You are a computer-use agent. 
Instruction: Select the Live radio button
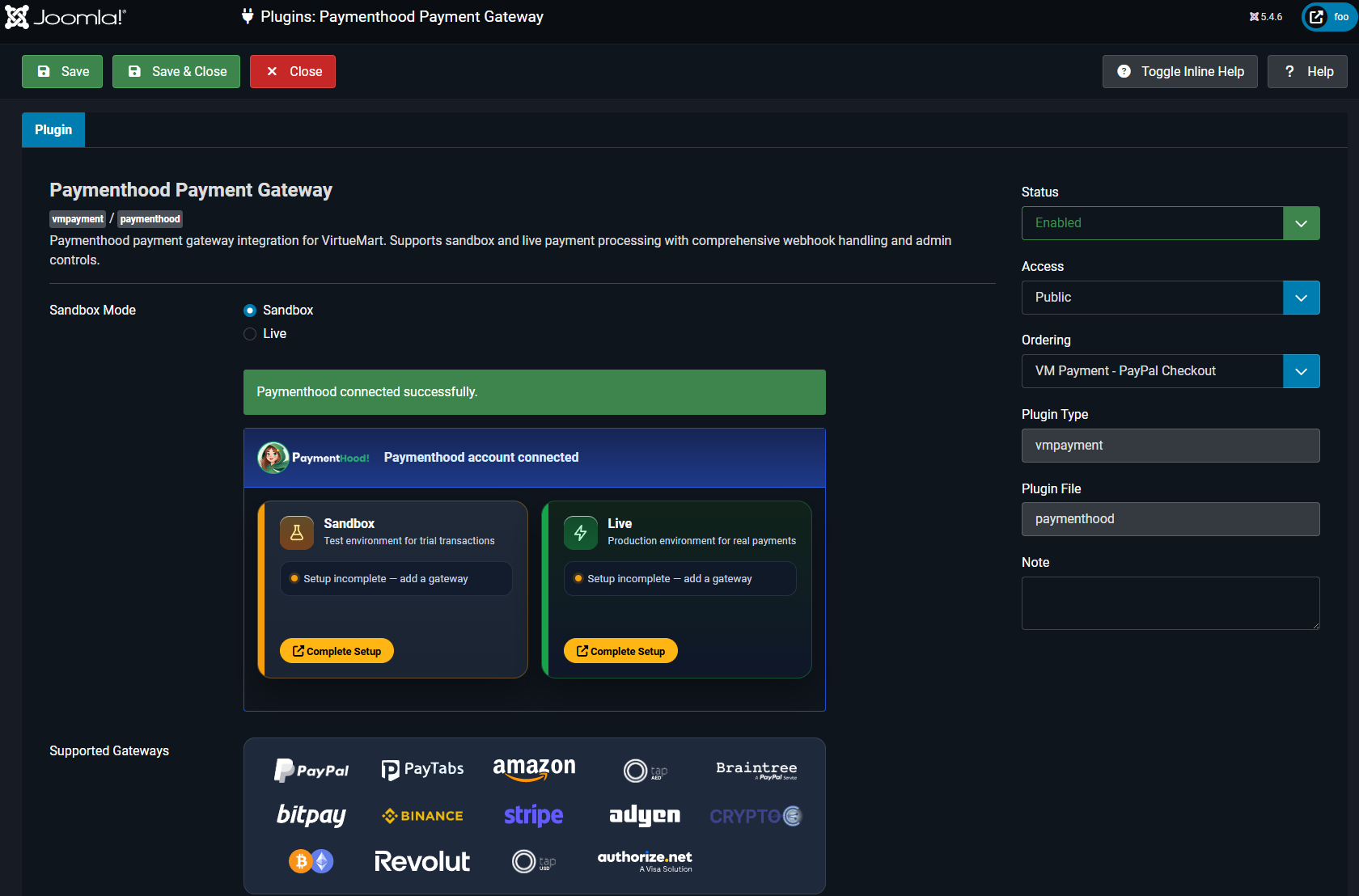(x=250, y=334)
